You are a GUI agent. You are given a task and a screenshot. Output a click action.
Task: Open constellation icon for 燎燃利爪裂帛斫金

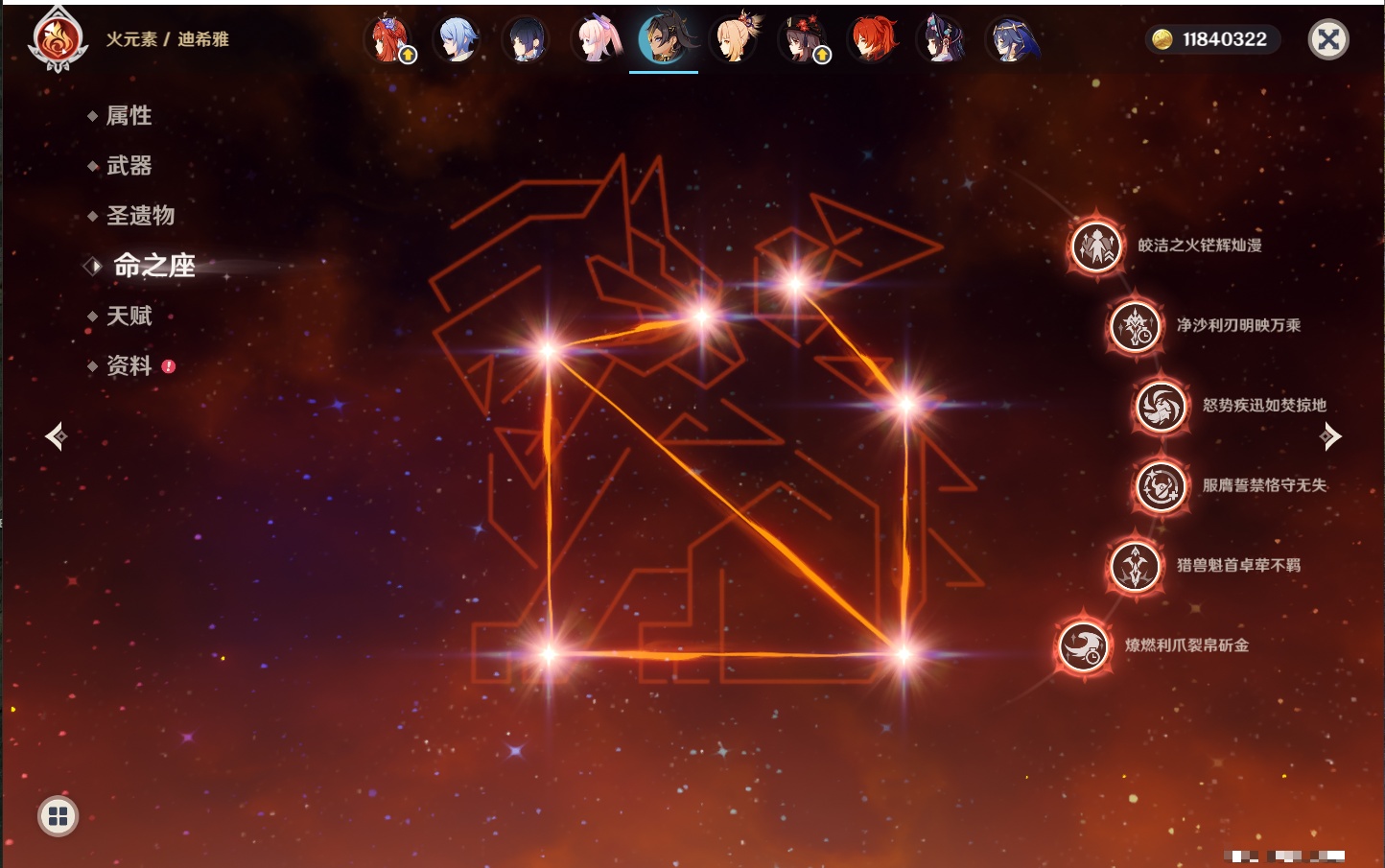(1084, 645)
